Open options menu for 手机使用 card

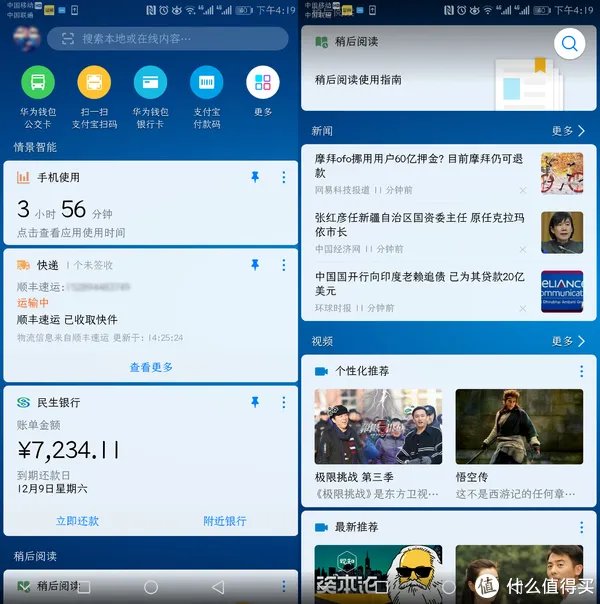tap(284, 177)
